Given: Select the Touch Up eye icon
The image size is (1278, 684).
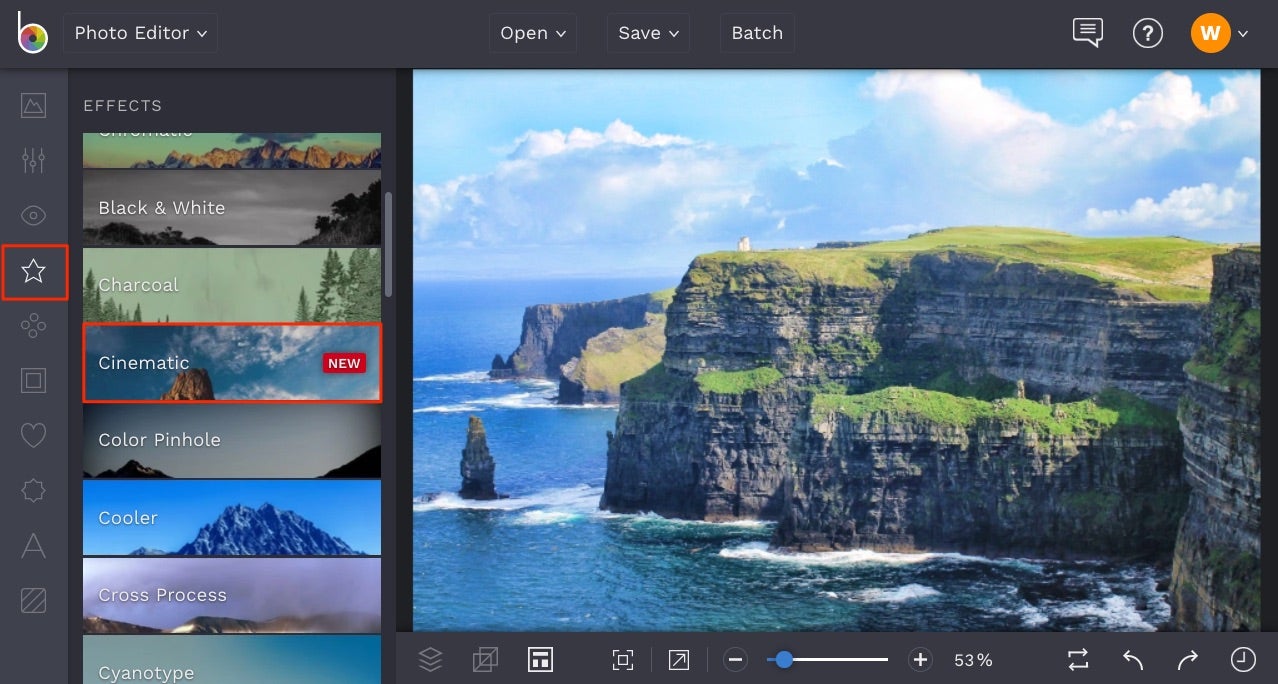Looking at the screenshot, I should point(33,215).
